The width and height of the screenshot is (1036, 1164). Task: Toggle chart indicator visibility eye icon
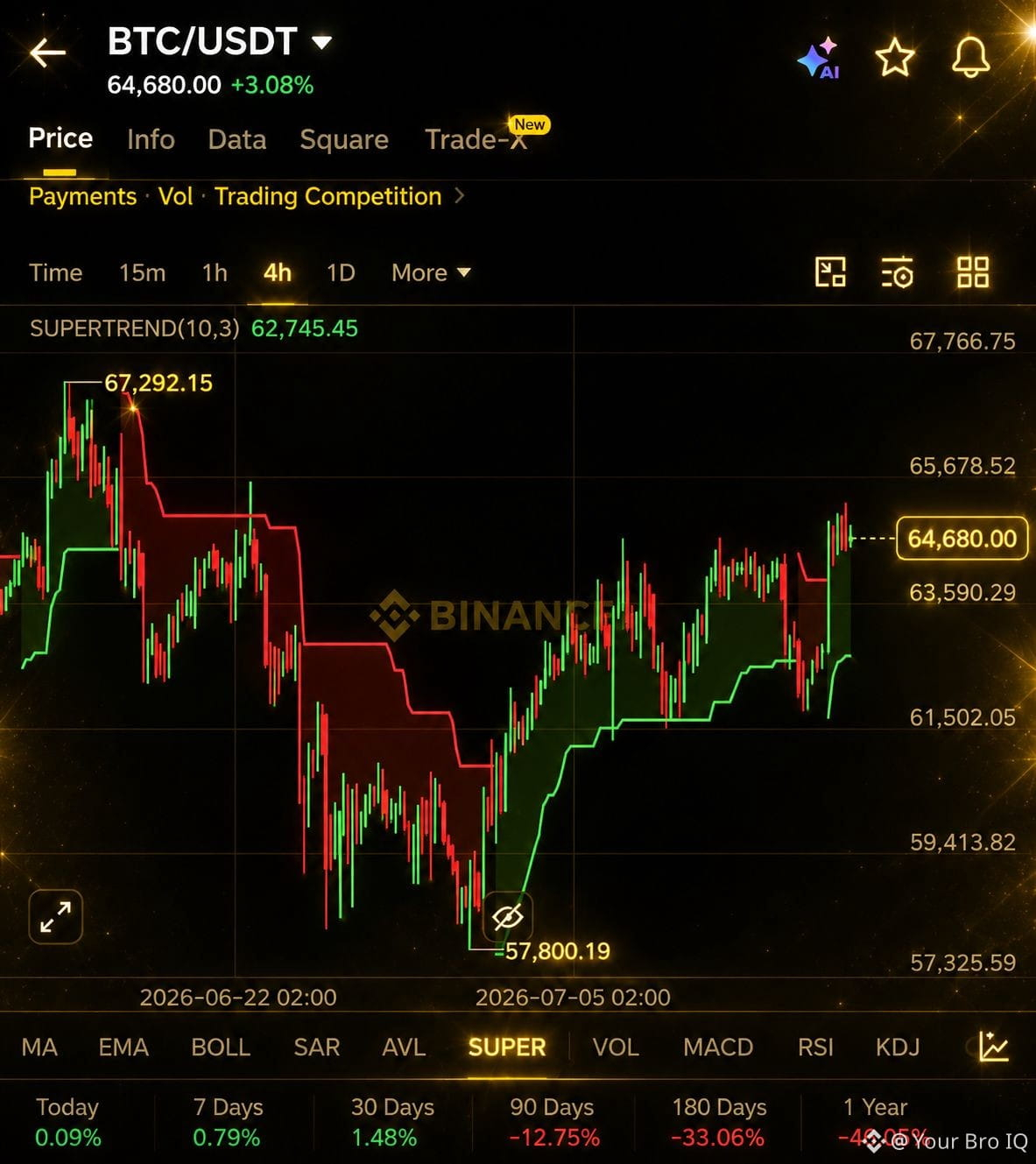coord(507,917)
